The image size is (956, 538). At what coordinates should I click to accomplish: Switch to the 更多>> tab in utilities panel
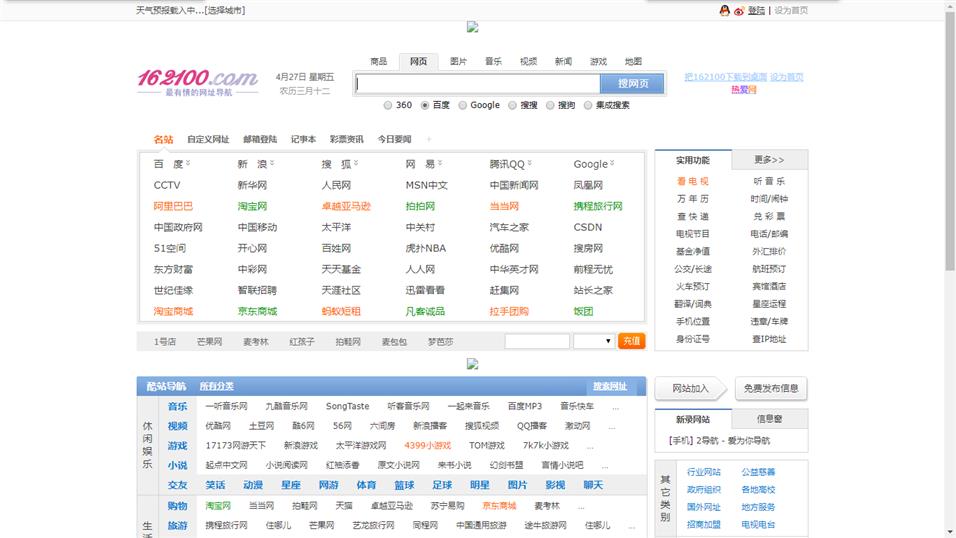769,160
